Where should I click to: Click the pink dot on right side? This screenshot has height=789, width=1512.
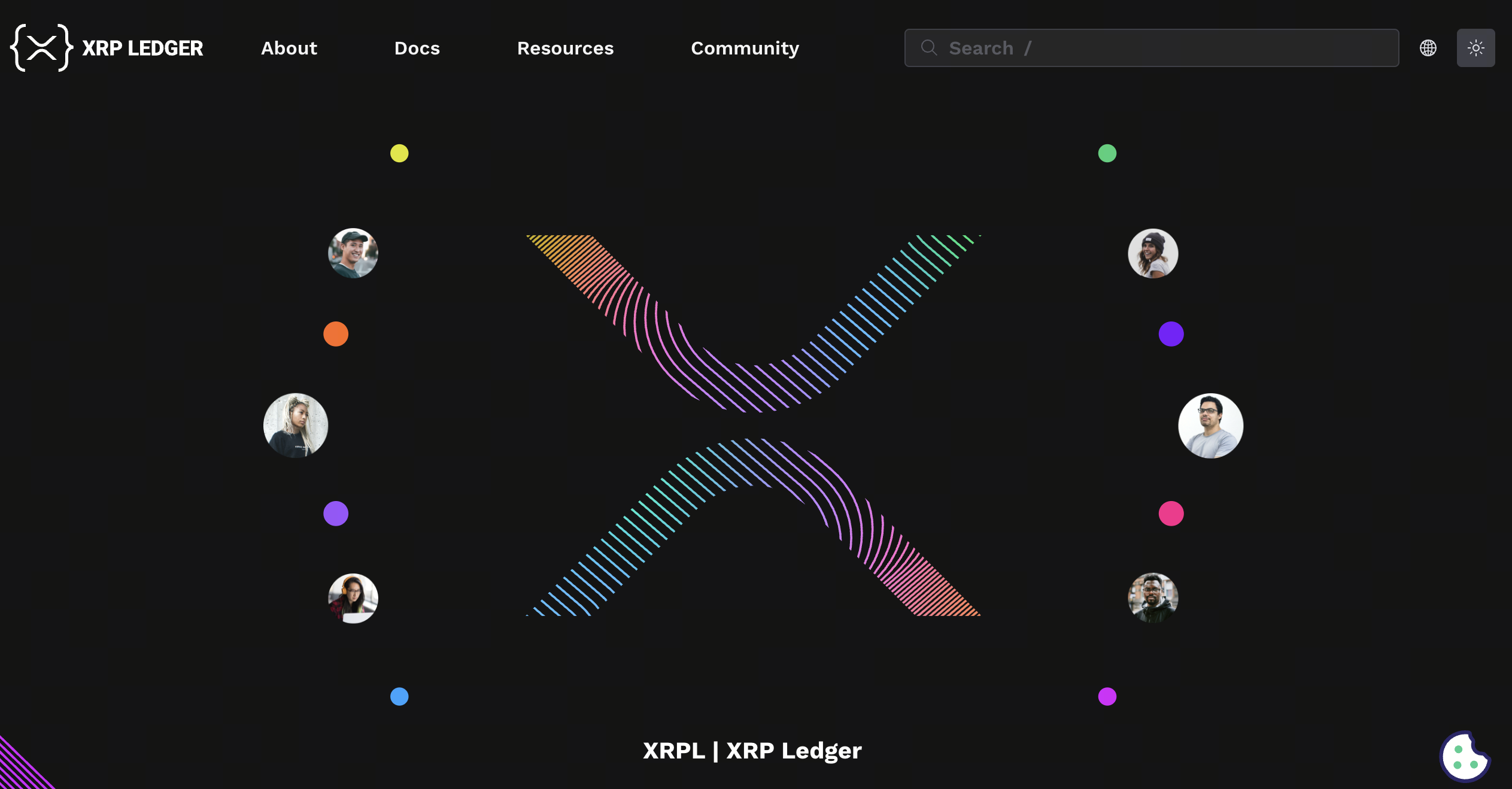tap(1171, 514)
